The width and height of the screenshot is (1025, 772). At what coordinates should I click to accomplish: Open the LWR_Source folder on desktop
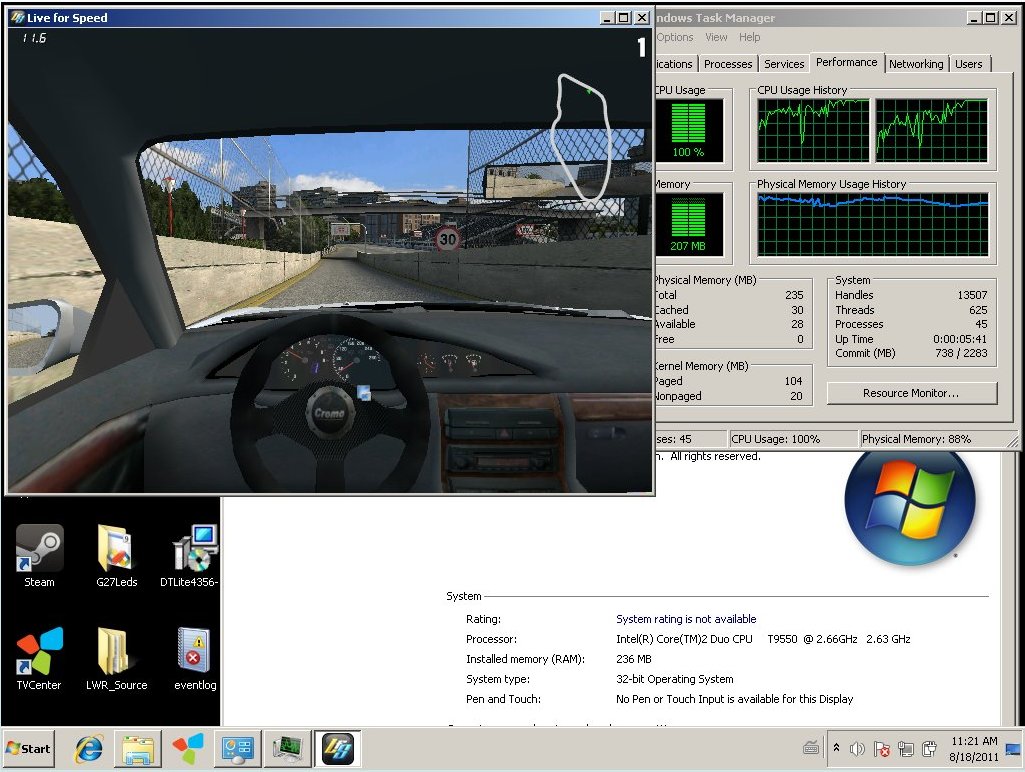[116, 659]
